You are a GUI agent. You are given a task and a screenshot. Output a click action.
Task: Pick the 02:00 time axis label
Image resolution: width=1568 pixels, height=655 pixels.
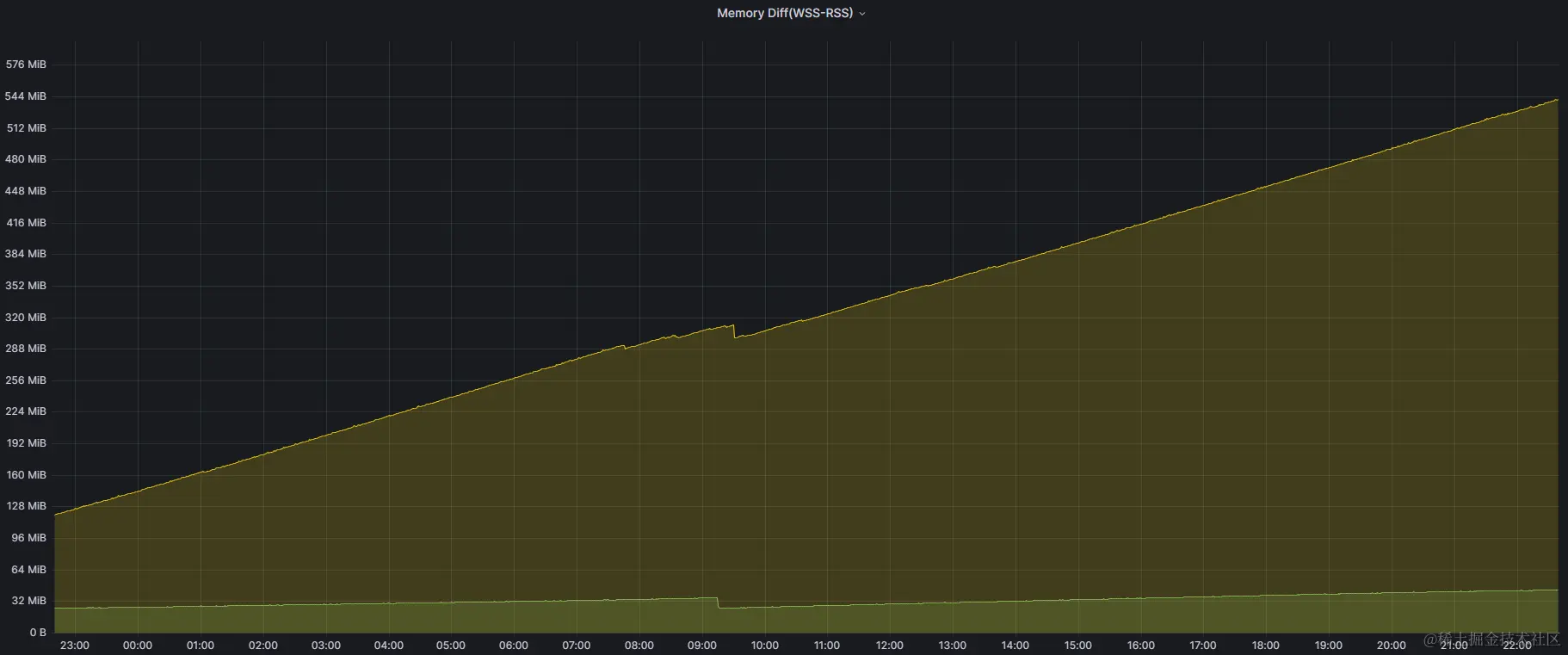263,646
